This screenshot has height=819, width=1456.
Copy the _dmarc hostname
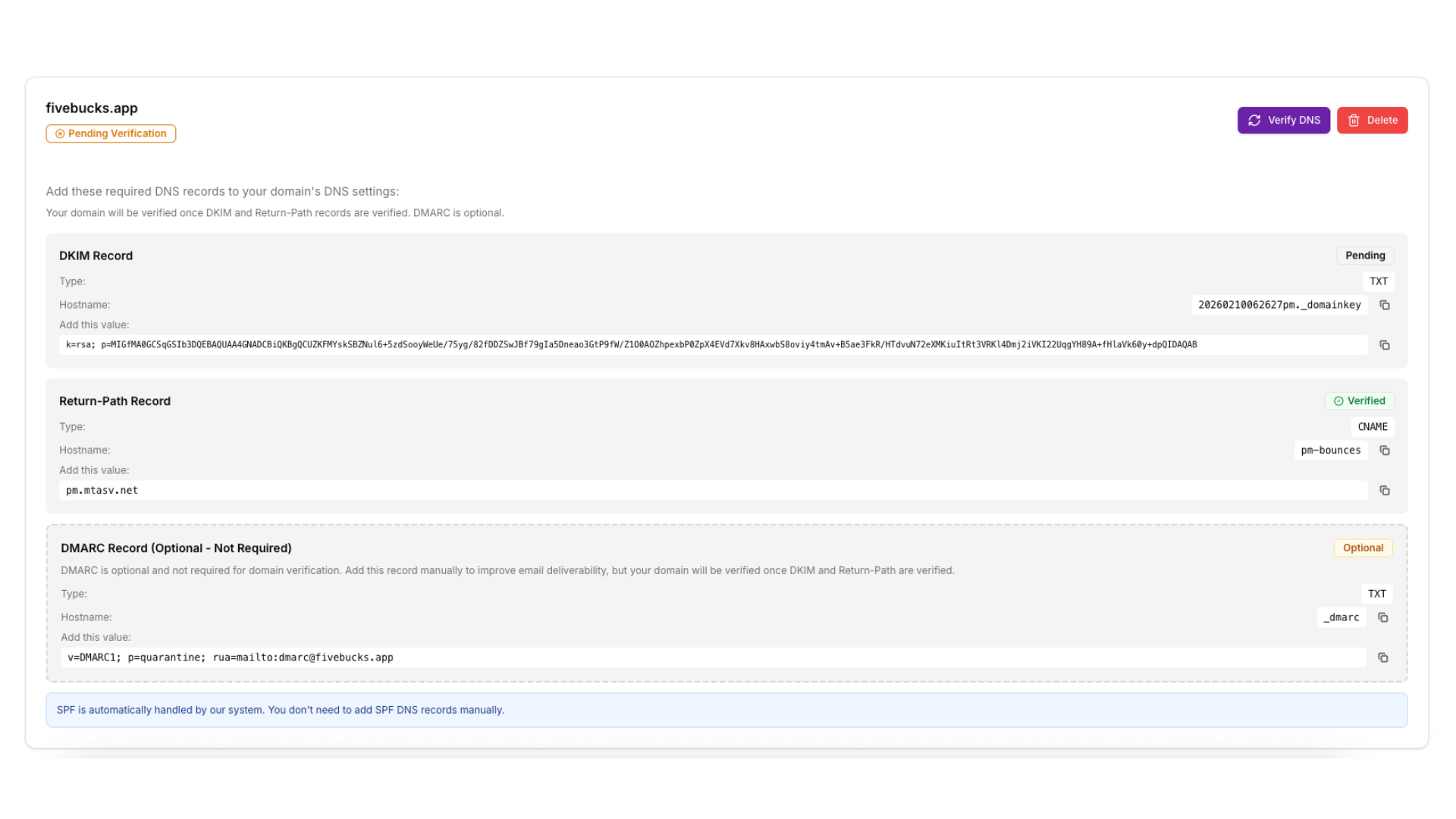tap(1382, 617)
